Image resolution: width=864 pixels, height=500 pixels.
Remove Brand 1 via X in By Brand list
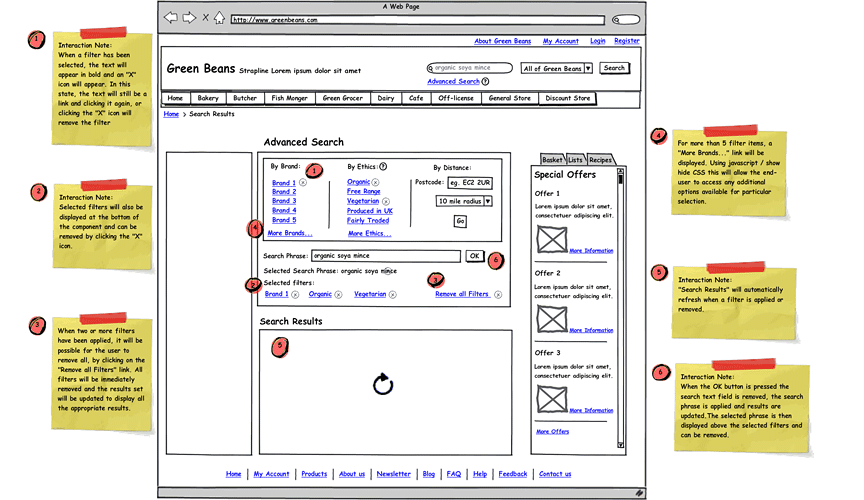coord(303,183)
